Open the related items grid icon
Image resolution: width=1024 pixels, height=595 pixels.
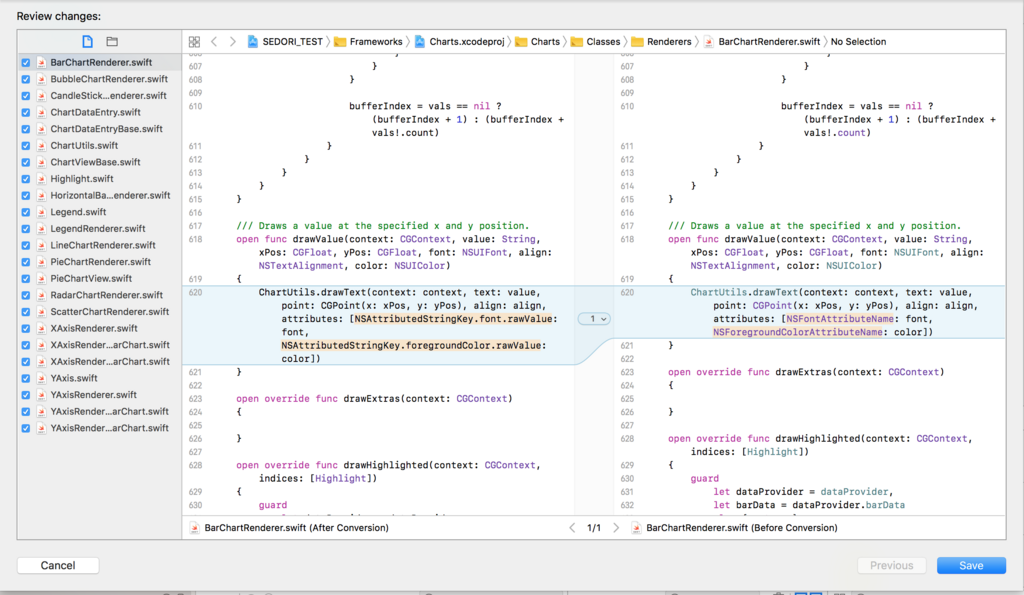click(x=194, y=42)
